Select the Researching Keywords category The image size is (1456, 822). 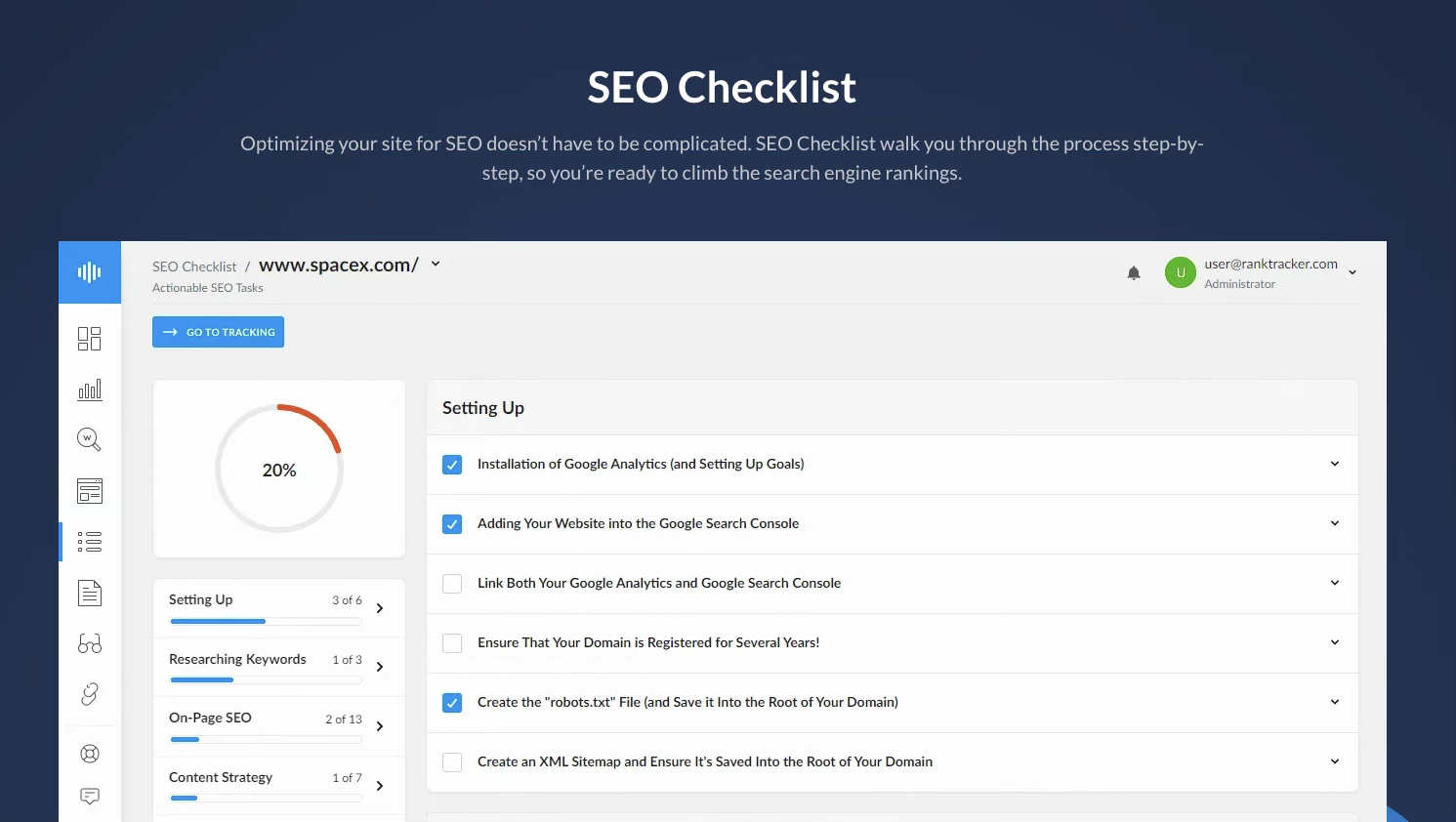click(x=279, y=668)
